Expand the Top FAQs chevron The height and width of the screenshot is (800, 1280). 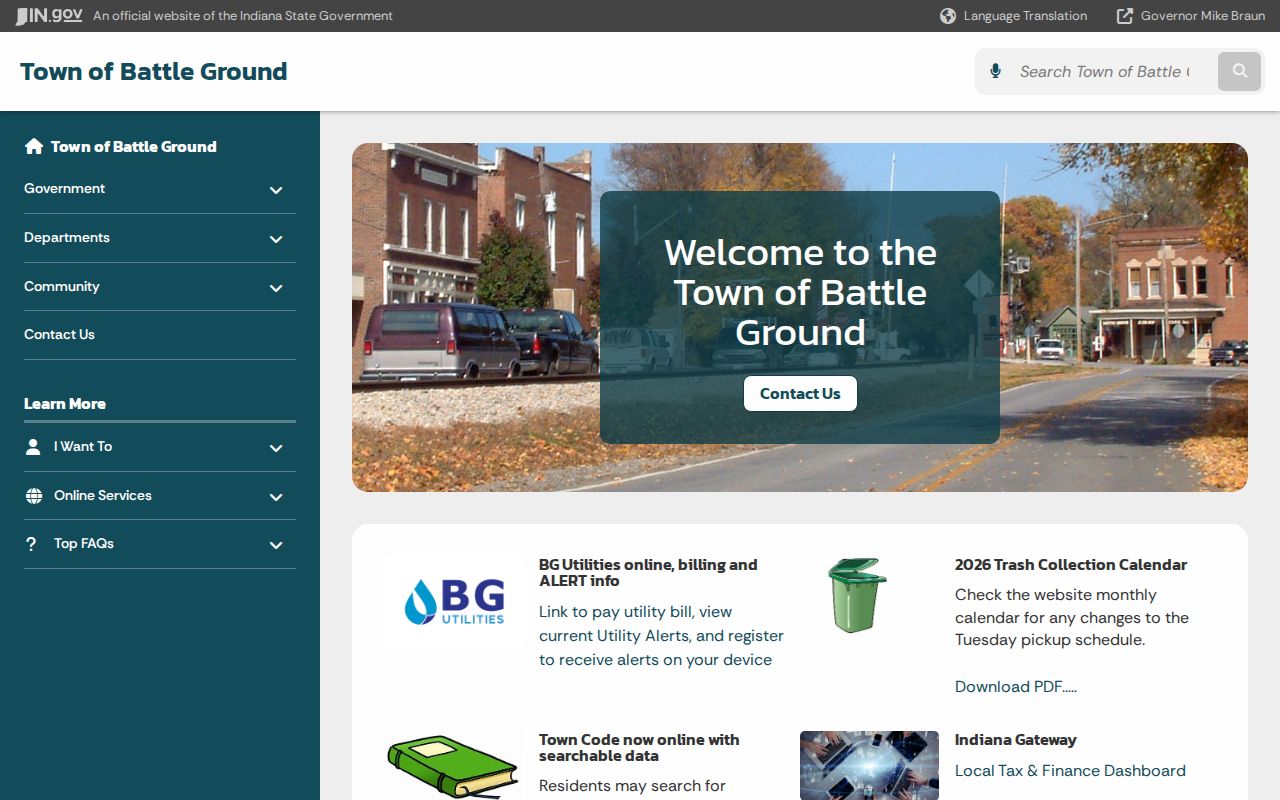click(x=276, y=545)
